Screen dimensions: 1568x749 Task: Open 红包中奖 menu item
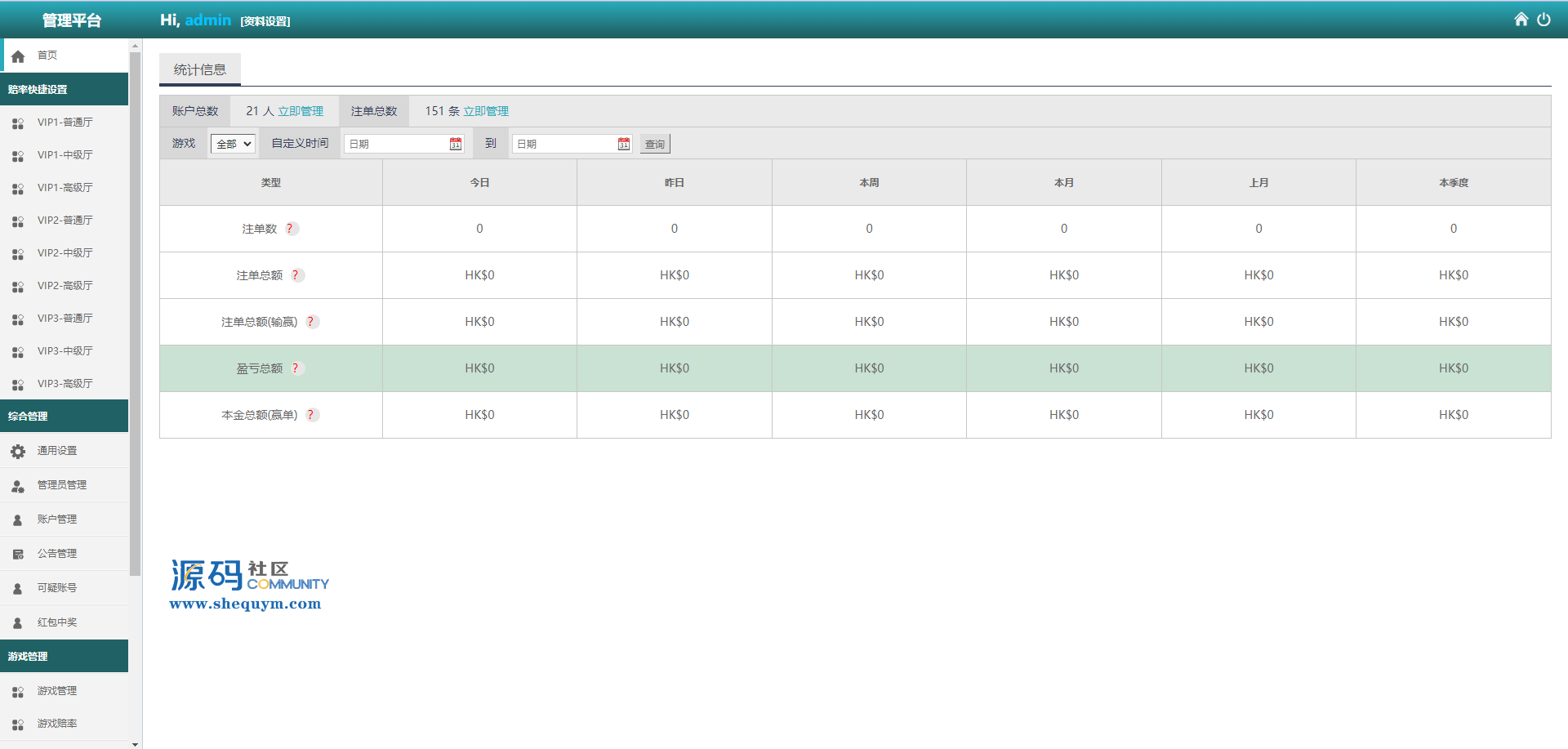pyautogui.click(x=65, y=622)
